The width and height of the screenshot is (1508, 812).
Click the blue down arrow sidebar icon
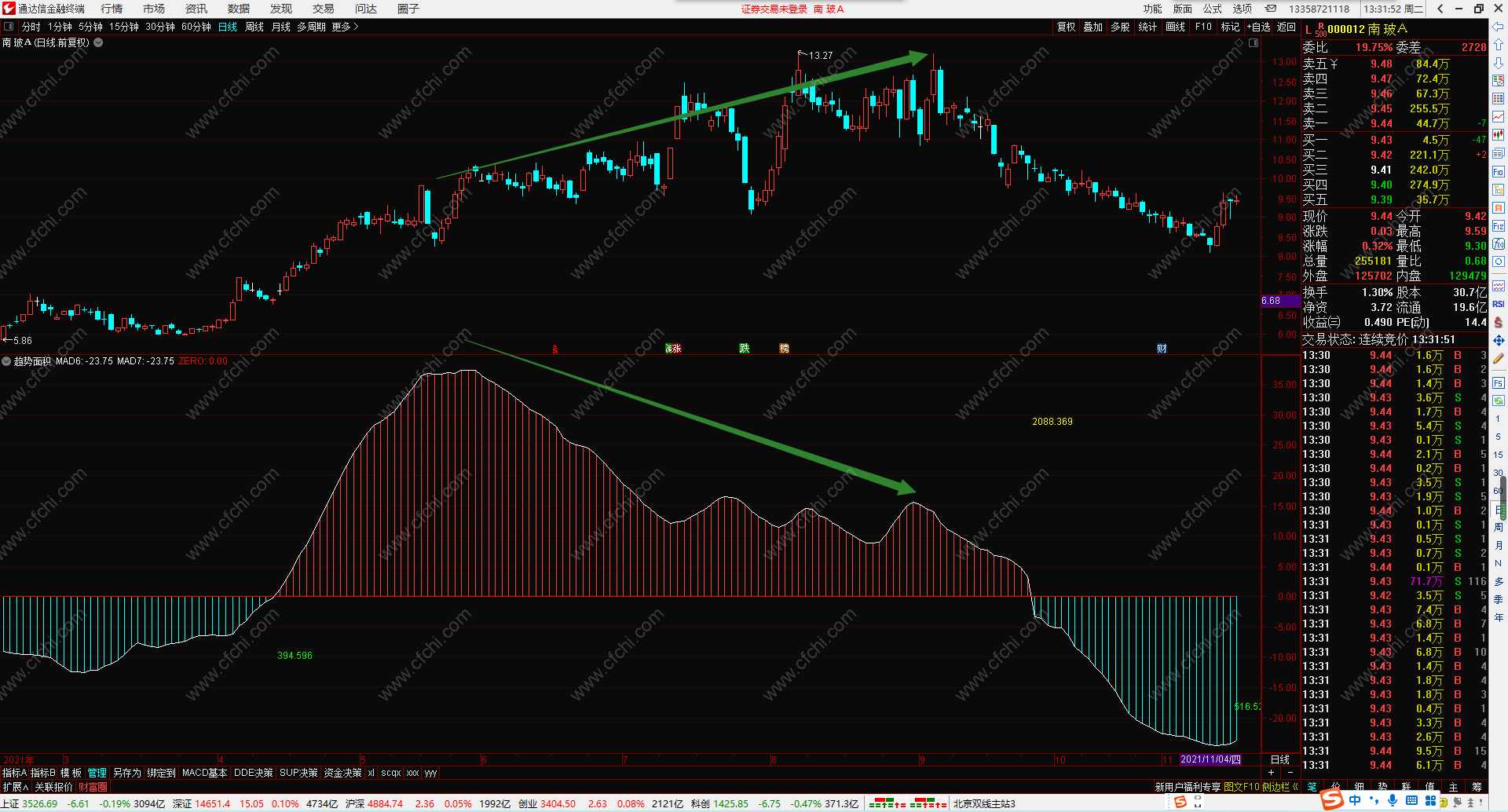[x=1499, y=63]
